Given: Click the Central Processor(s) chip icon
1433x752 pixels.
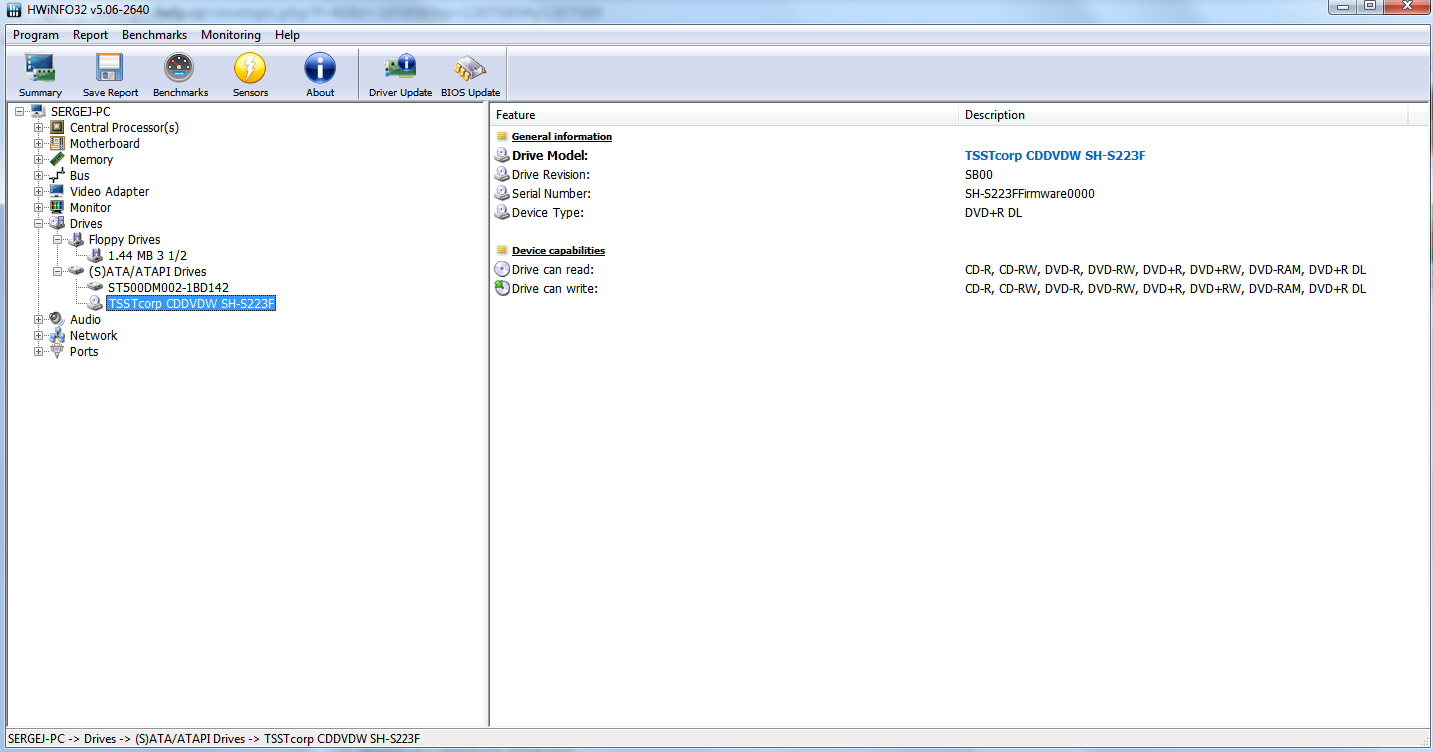Looking at the screenshot, I should 57,128.
